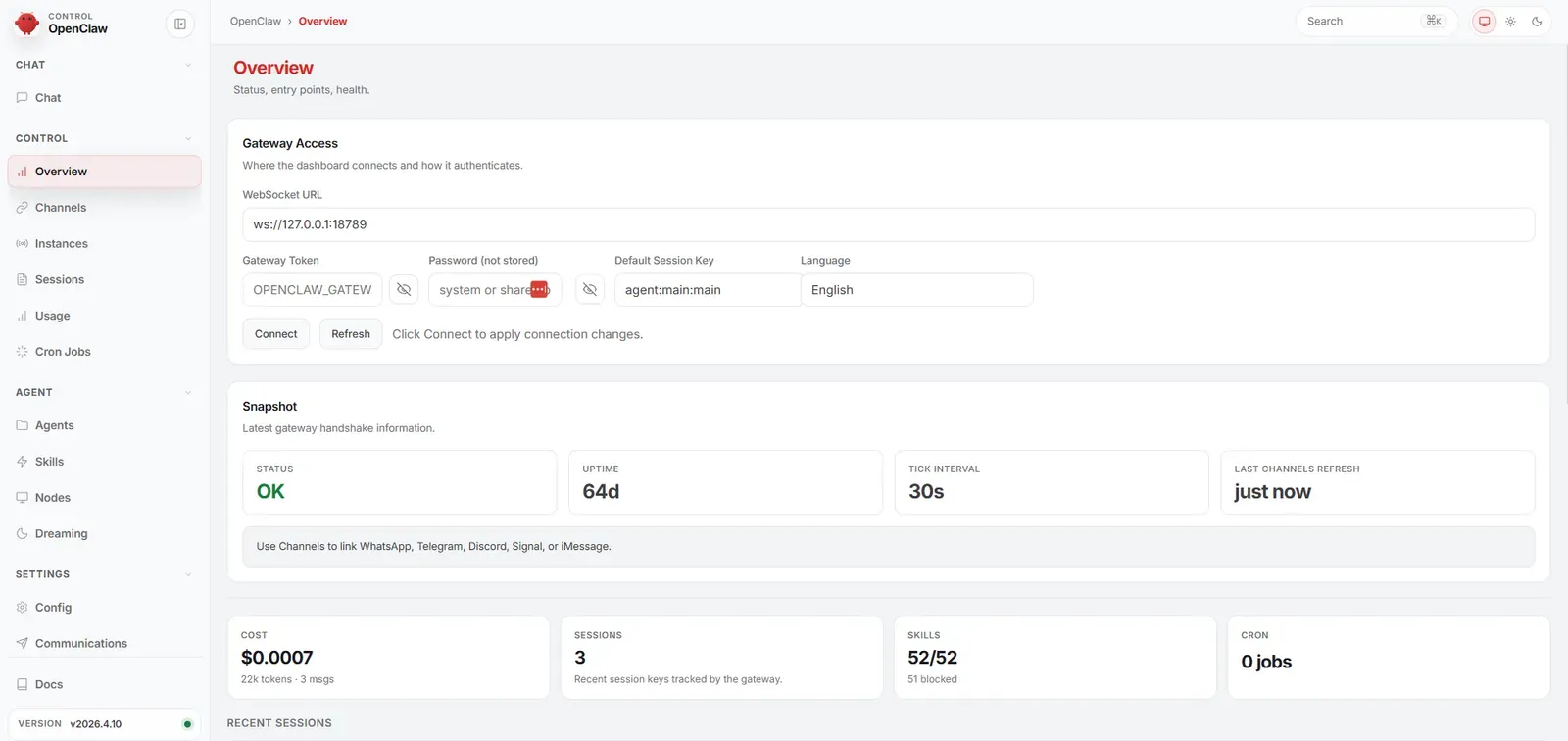Click the Default Session Key field

(708, 290)
